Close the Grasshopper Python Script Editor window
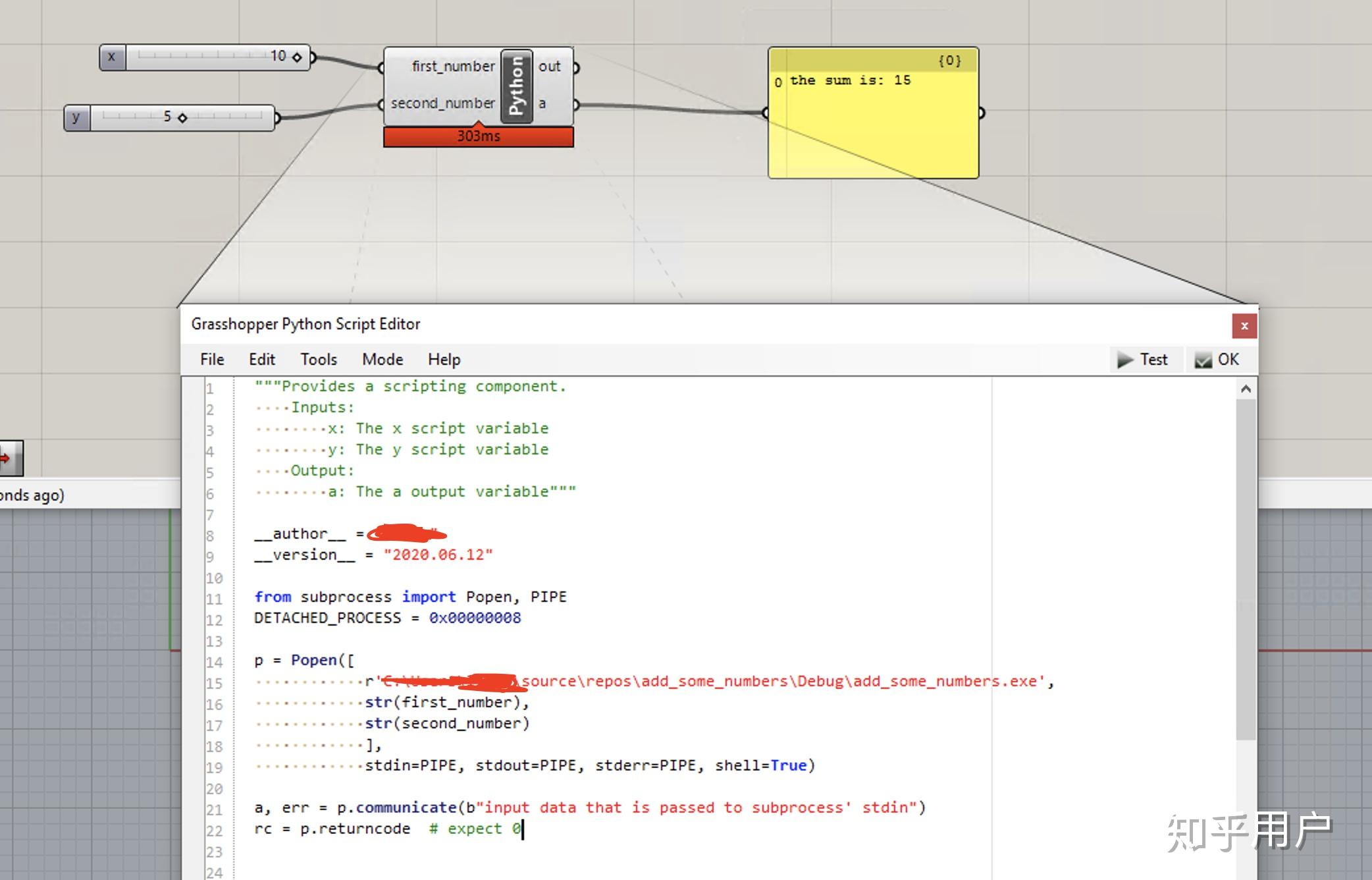1372x880 pixels. pyautogui.click(x=1244, y=326)
